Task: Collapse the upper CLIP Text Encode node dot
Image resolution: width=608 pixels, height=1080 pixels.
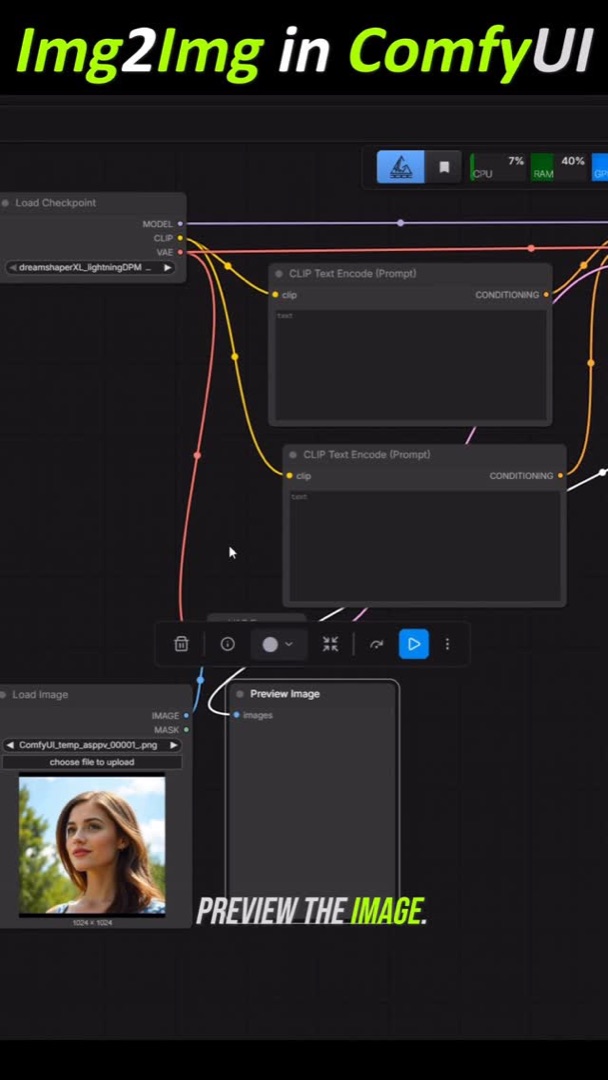Action: tap(279, 274)
